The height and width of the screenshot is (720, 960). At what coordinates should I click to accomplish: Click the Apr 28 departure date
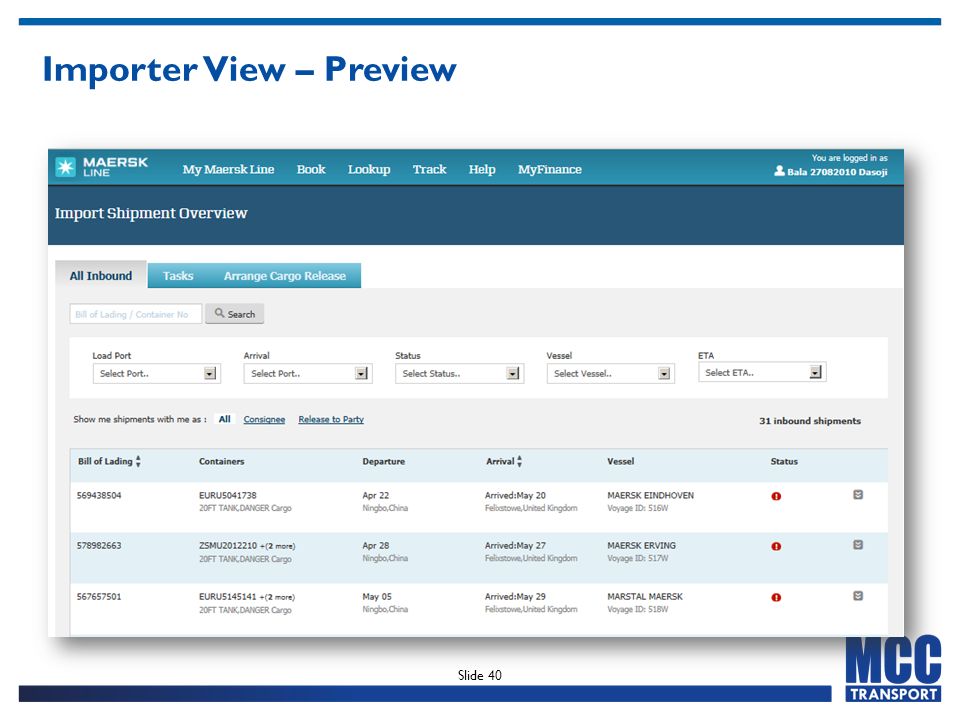[x=376, y=546]
